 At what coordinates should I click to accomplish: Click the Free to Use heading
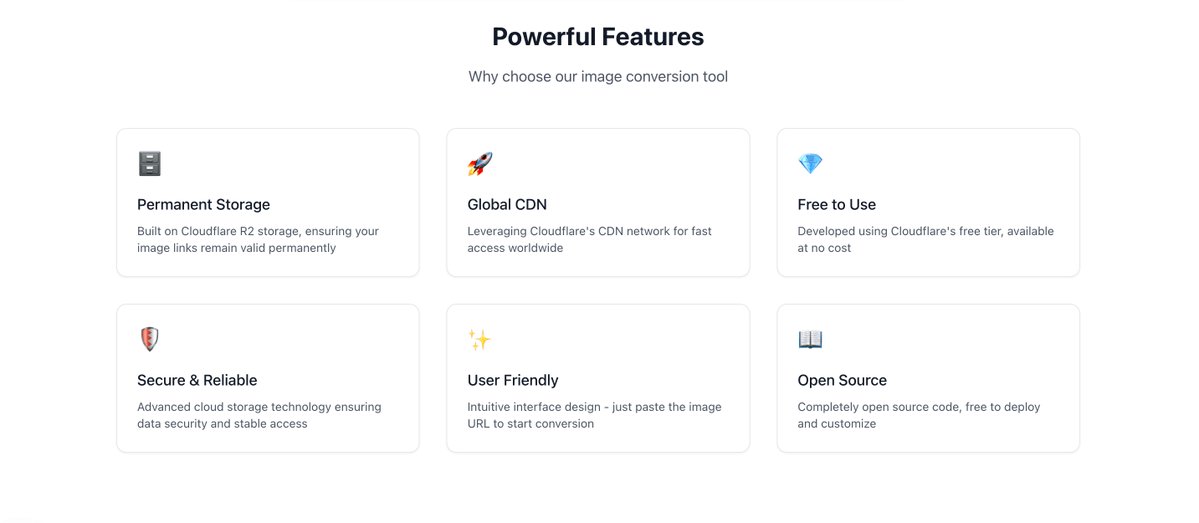[837, 204]
